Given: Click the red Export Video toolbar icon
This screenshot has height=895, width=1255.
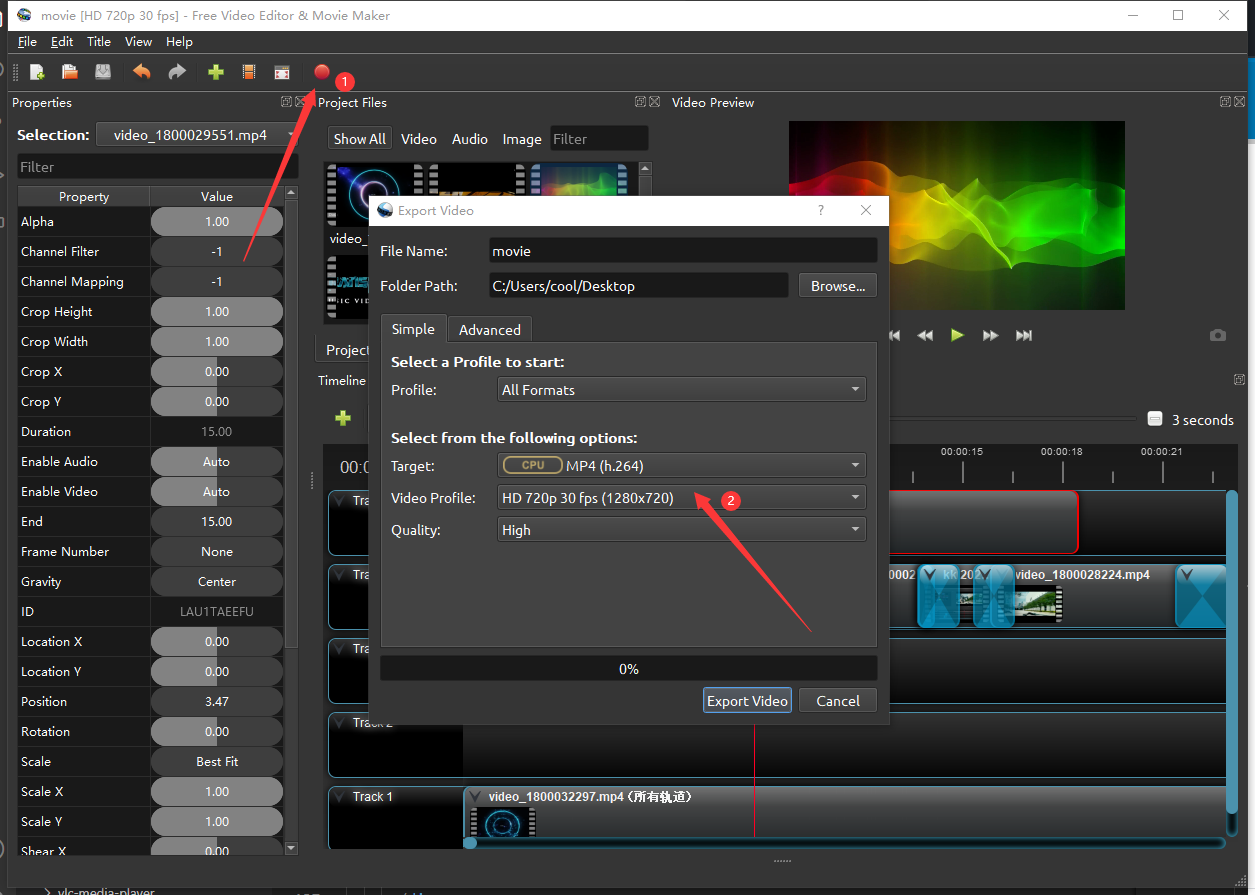Looking at the screenshot, I should pyautogui.click(x=321, y=72).
